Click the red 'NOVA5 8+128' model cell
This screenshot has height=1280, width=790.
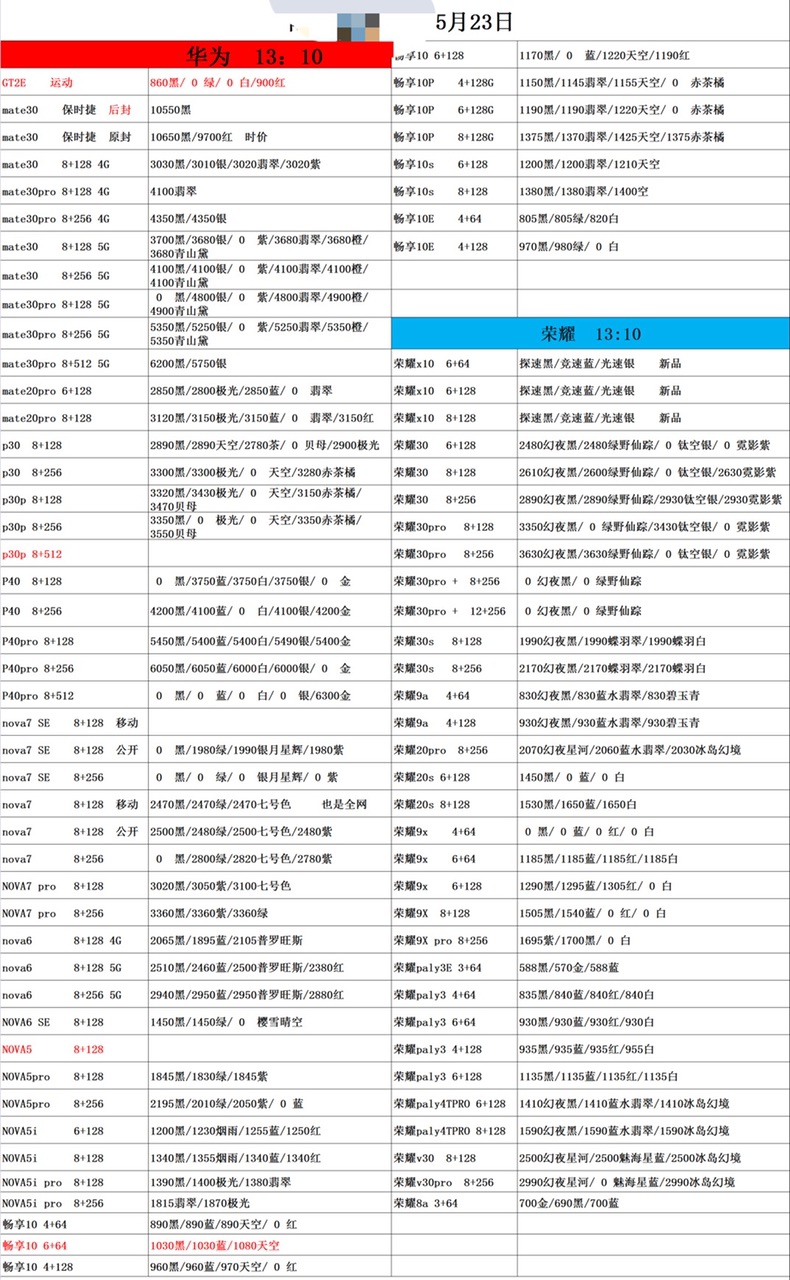pyautogui.click(x=74, y=1049)
